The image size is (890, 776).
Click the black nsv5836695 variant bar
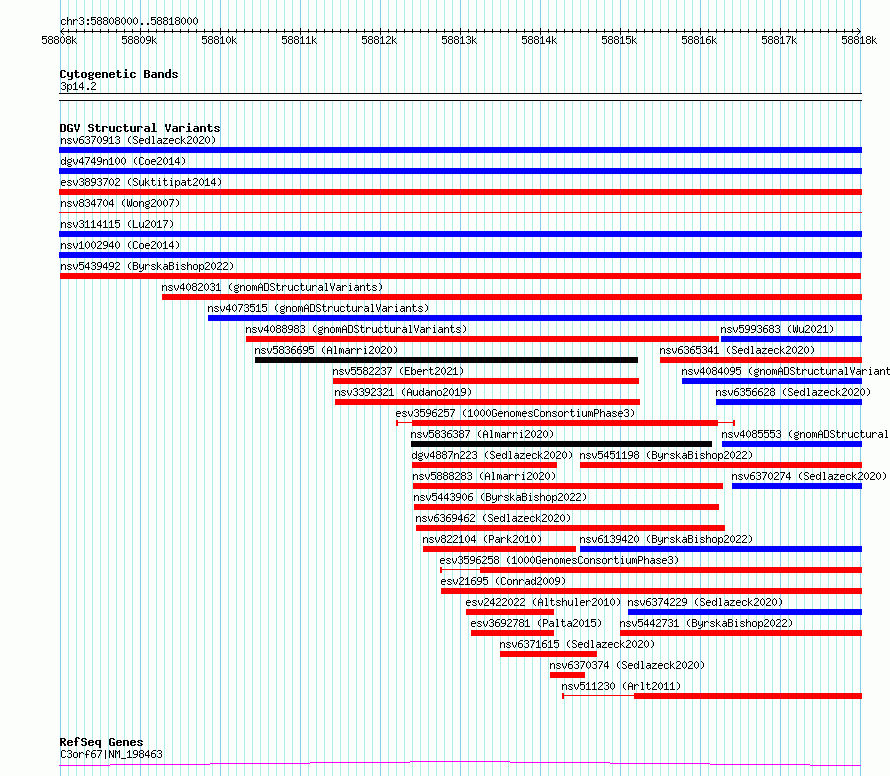(x=446, y=360)
